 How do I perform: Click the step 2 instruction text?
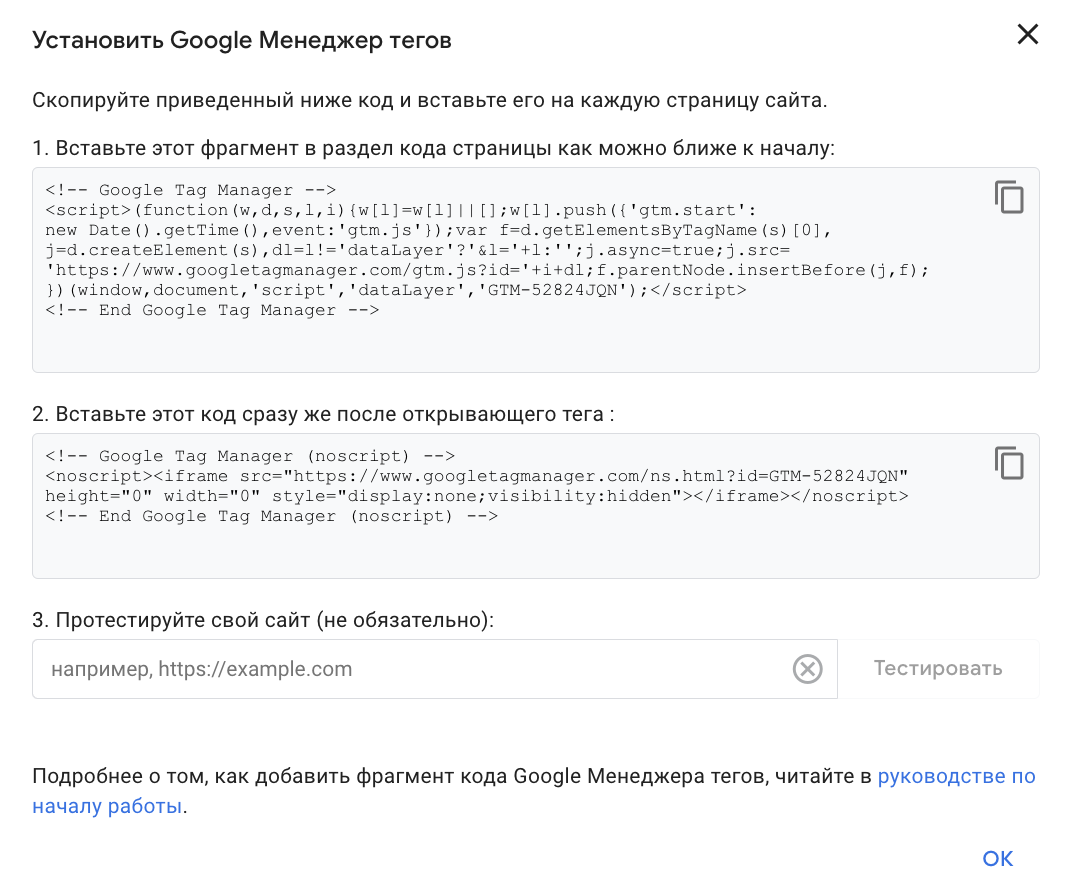pyautogui.click(x=324, y=414)
